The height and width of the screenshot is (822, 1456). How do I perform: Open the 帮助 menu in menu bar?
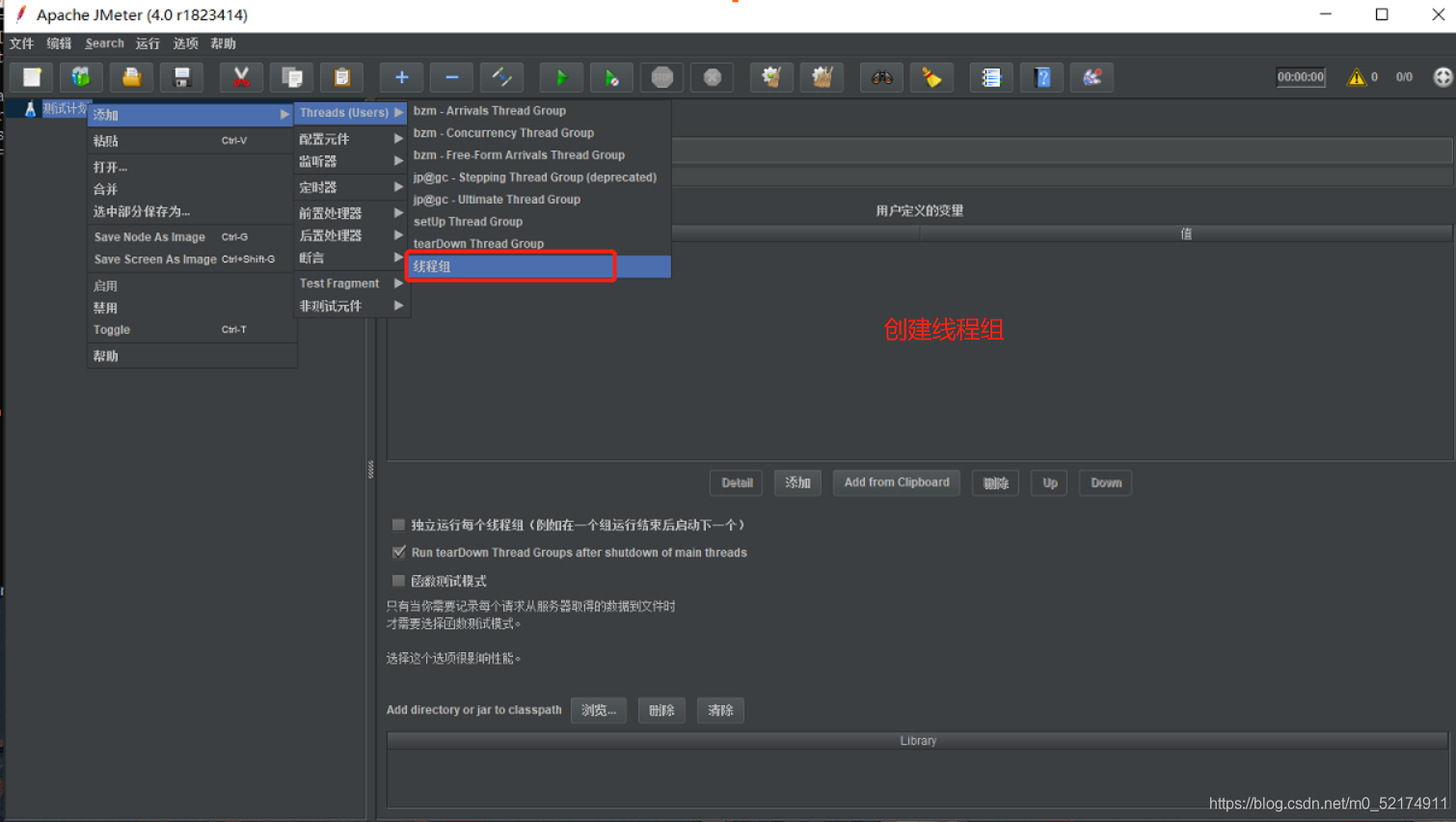pyautogui.click(x=223, y=43)
